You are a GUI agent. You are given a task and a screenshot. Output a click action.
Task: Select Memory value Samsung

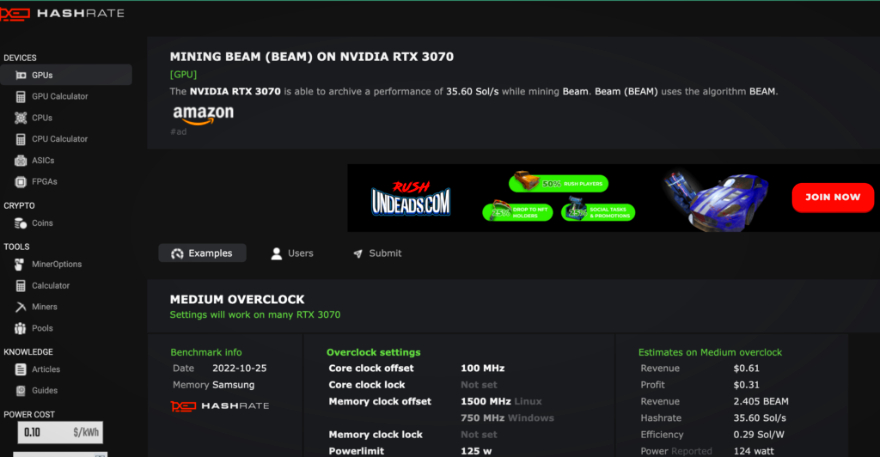(x=233, y=385)
